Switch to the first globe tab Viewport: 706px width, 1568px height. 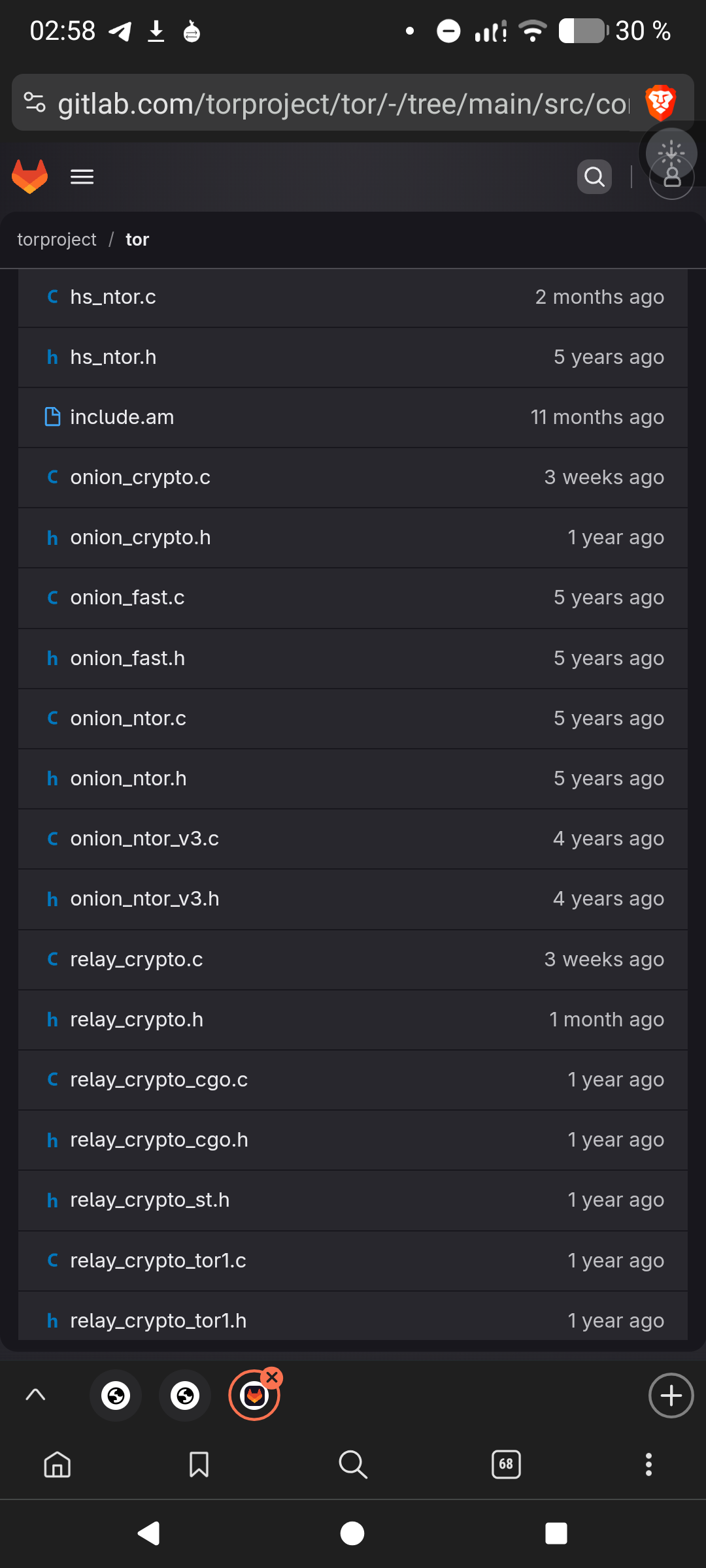click(116, 1396)
